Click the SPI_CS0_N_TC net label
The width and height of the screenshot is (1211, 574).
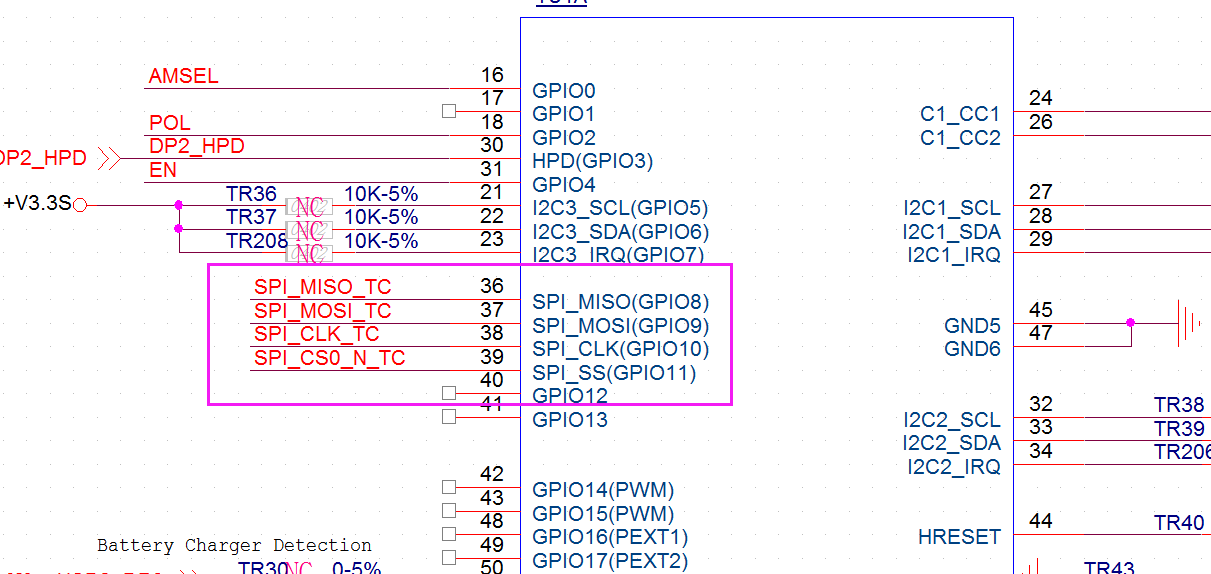(x=329, y=358)
